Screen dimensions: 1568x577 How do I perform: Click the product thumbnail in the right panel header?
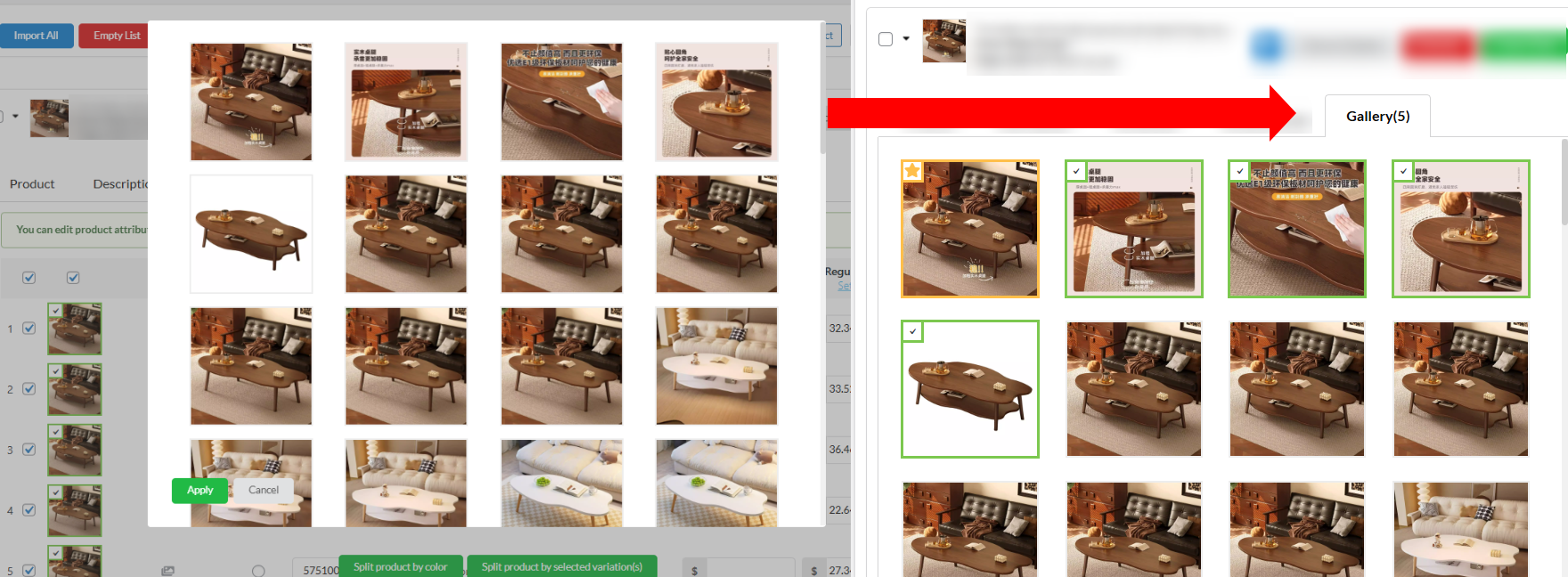(943, 41)
